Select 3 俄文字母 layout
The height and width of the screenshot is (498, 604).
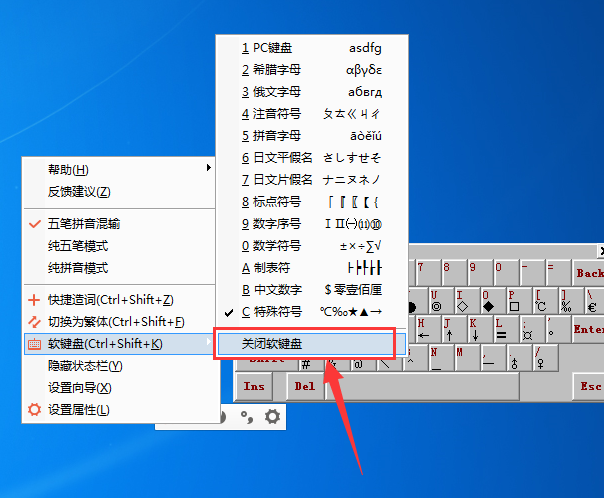312,92
